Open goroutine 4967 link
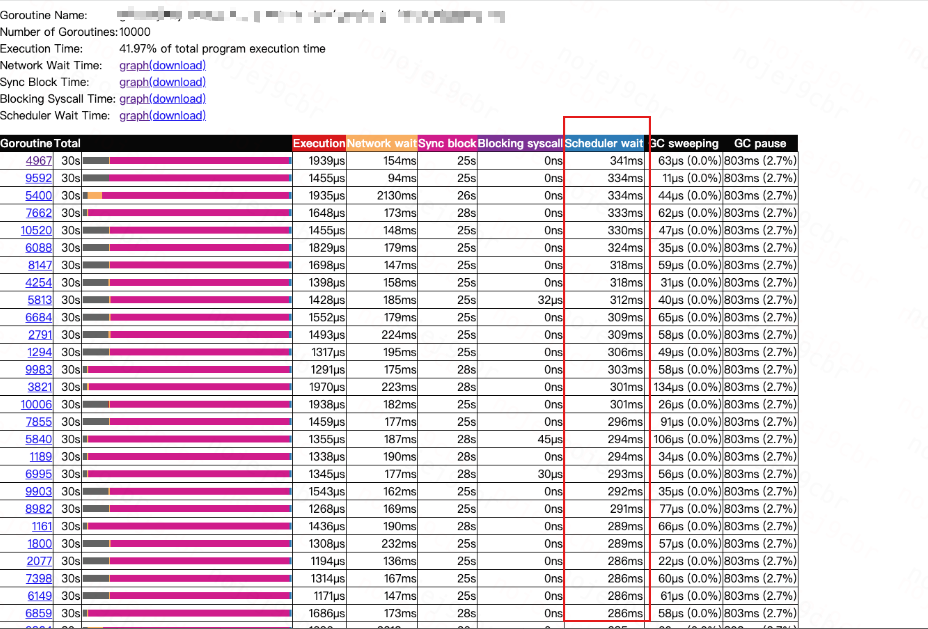Screen dimensions: 928x629 point(39,161)
